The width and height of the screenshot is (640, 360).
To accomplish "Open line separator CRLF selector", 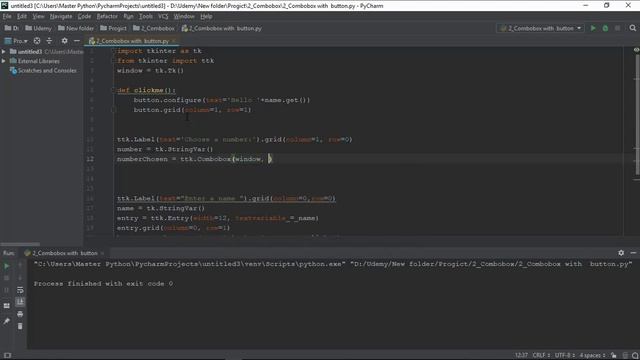I will coord(541,356).
